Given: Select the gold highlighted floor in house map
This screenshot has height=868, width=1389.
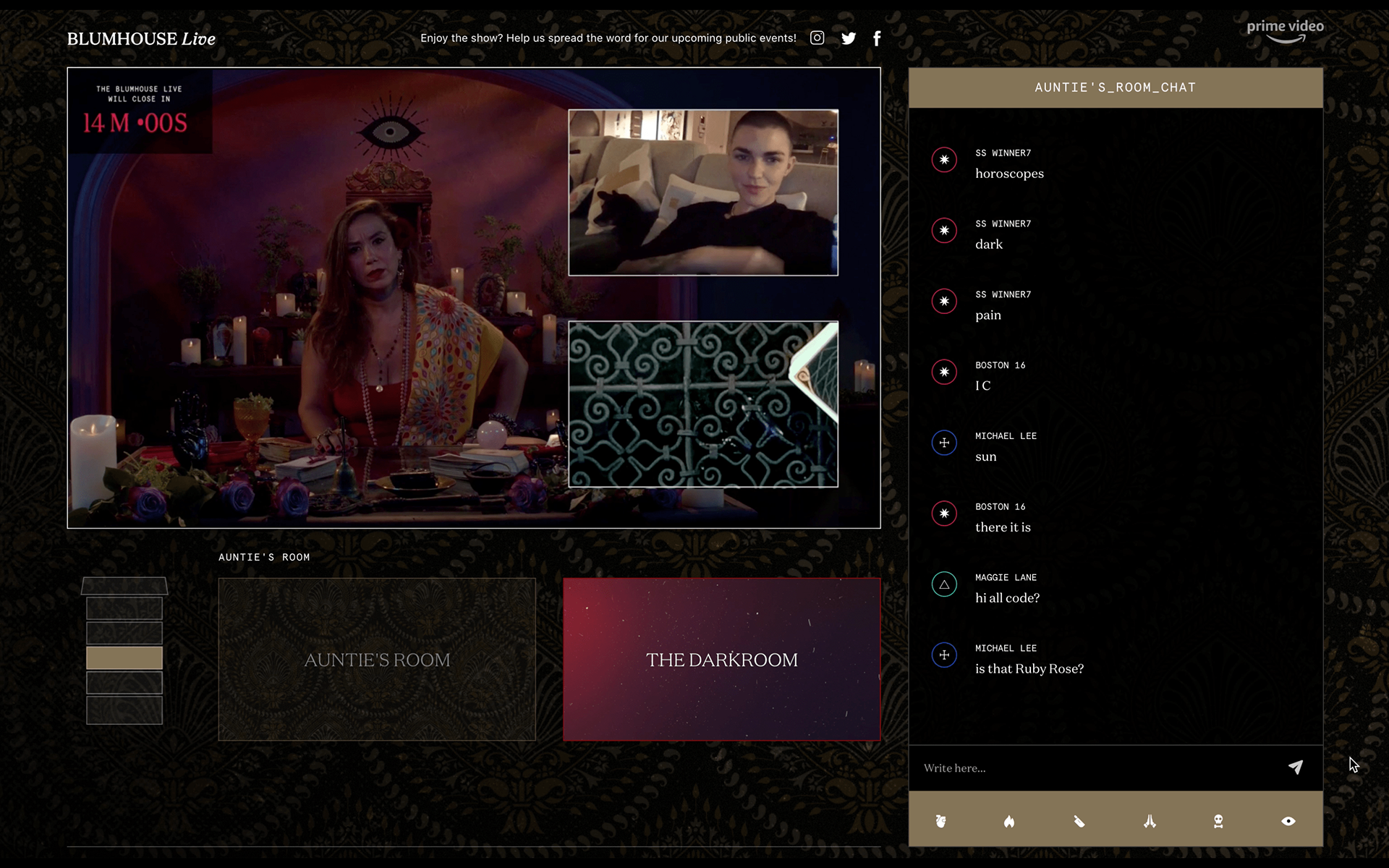Looking at the screenshot, I should pyautogui.click(x=124, y=658).
